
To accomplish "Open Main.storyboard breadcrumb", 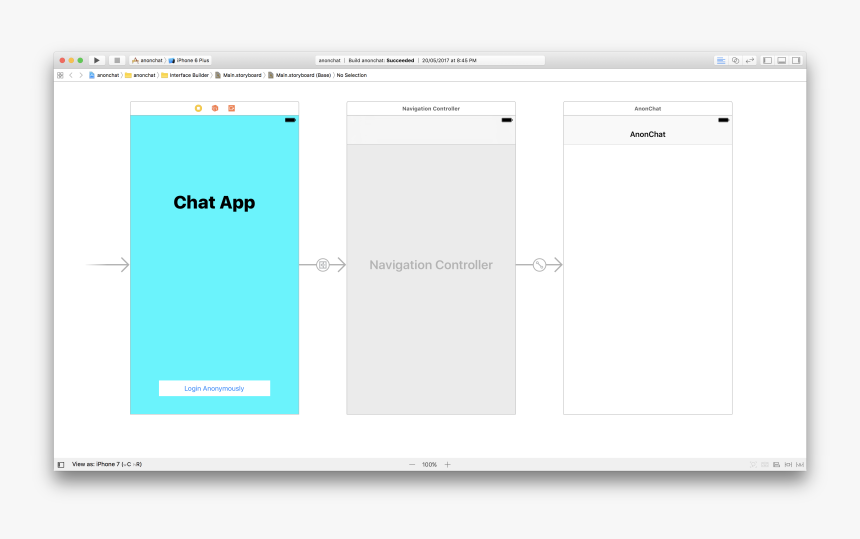I will click(238, 75).
